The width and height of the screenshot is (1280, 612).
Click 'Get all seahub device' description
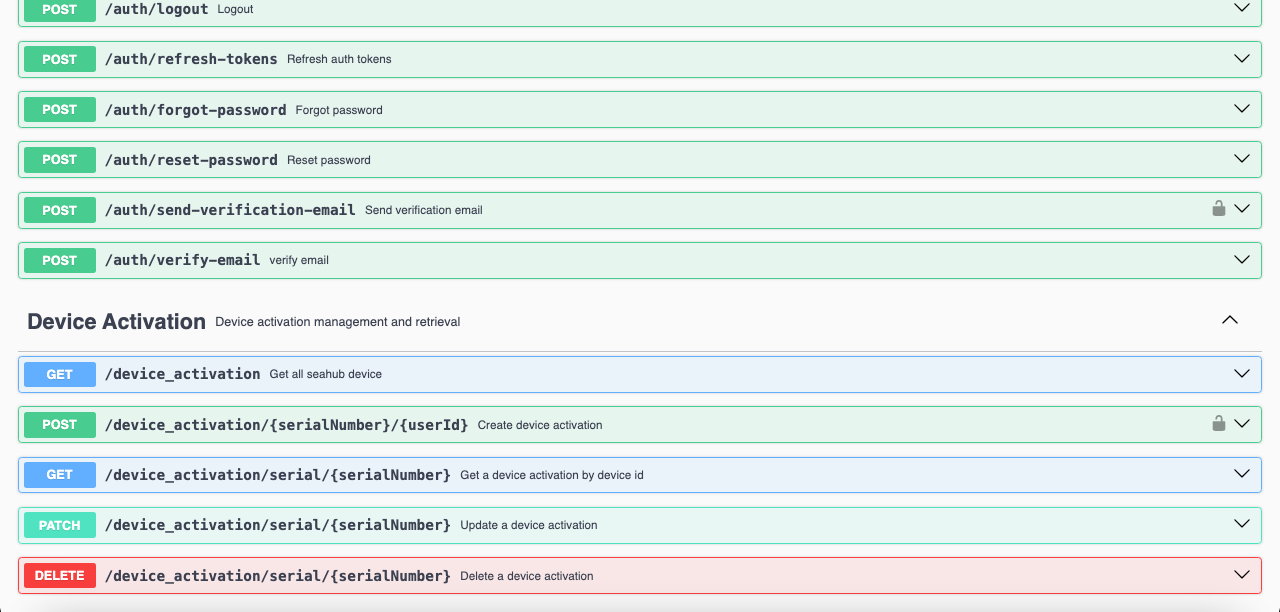(x=325, y=374)
